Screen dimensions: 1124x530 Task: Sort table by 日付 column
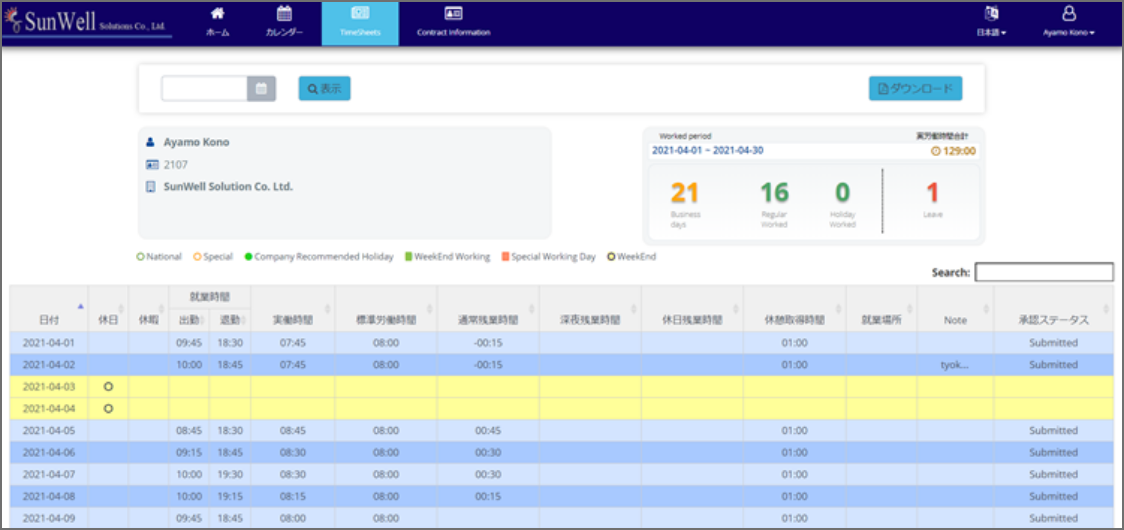point(49,308)
